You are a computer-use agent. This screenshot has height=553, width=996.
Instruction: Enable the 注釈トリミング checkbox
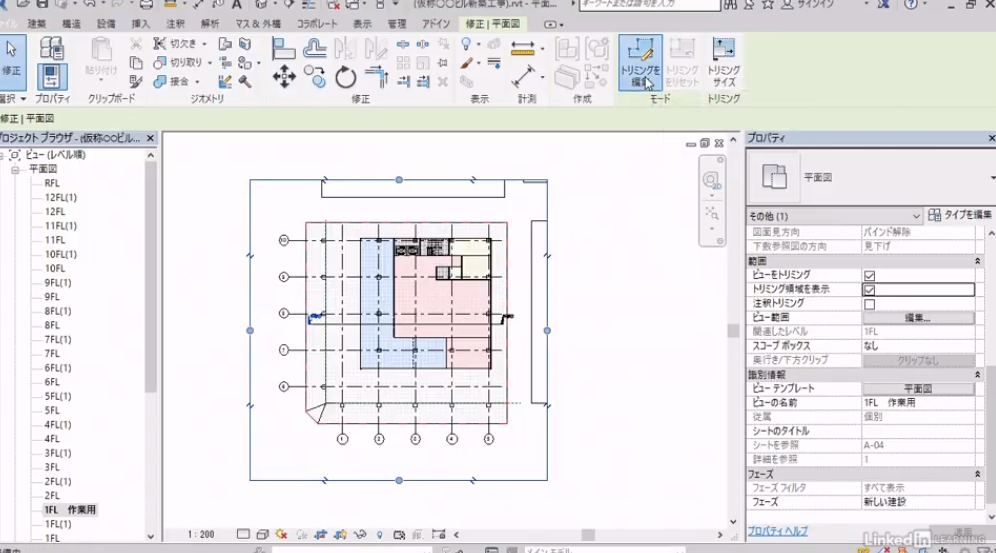pyautogui.click(x=869, y=304)
